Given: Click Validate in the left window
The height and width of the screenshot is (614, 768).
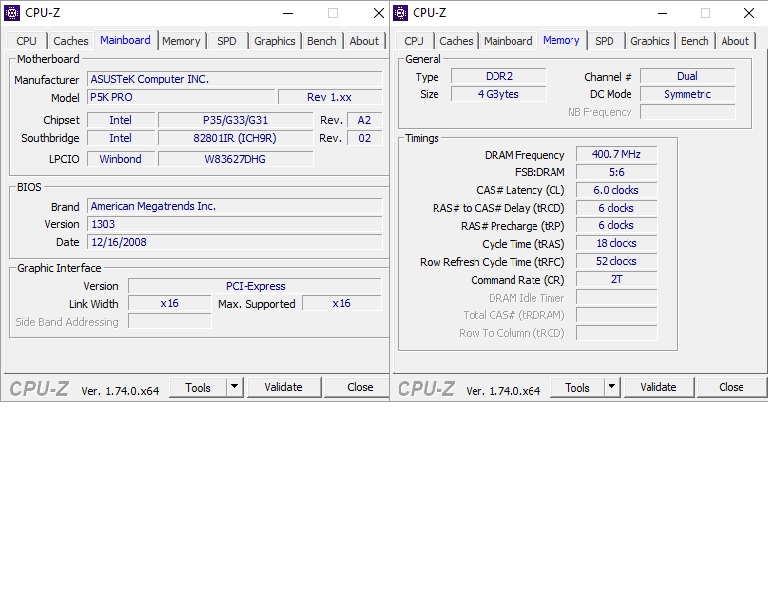Looking at the screenshot, I should [284, 387].
